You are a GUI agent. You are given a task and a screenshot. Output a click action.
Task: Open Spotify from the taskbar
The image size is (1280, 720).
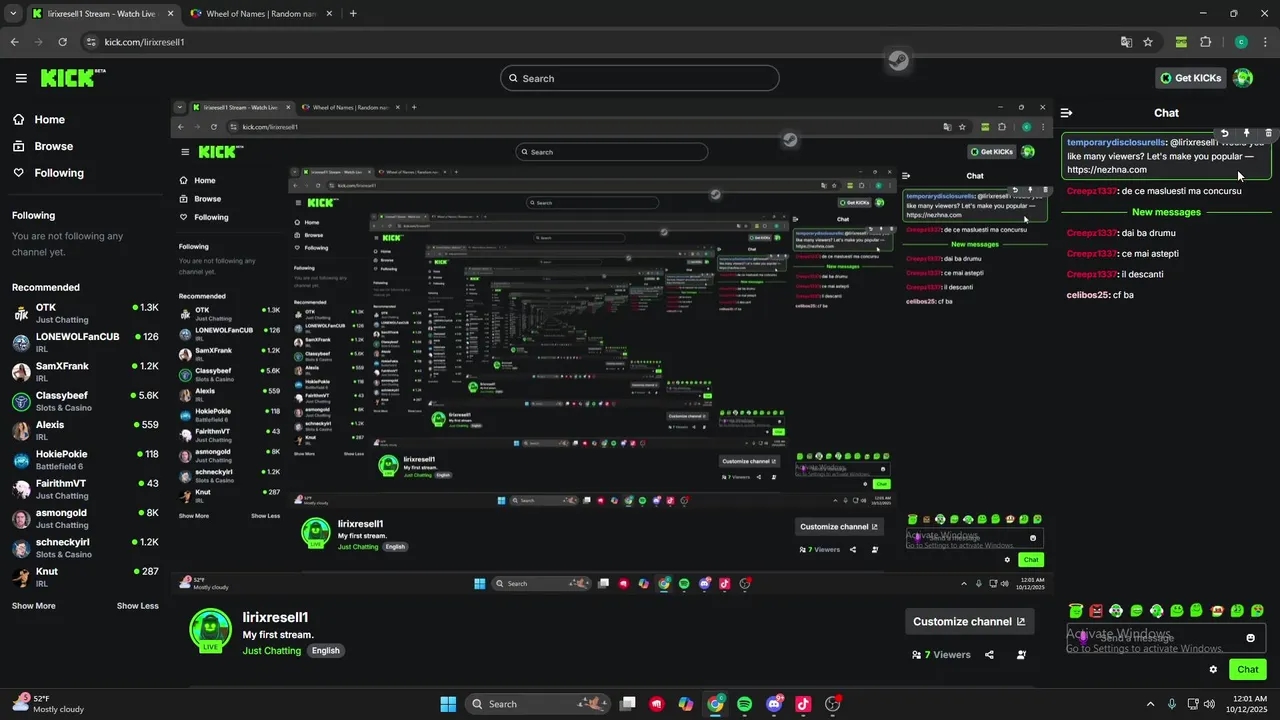coord(744,704)
